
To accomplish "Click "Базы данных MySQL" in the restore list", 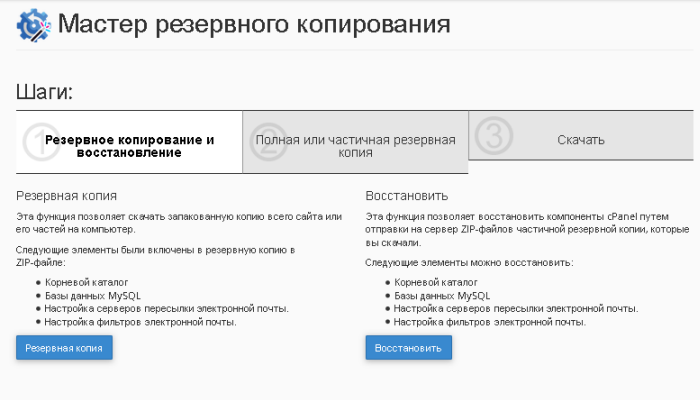I will 442,296.
